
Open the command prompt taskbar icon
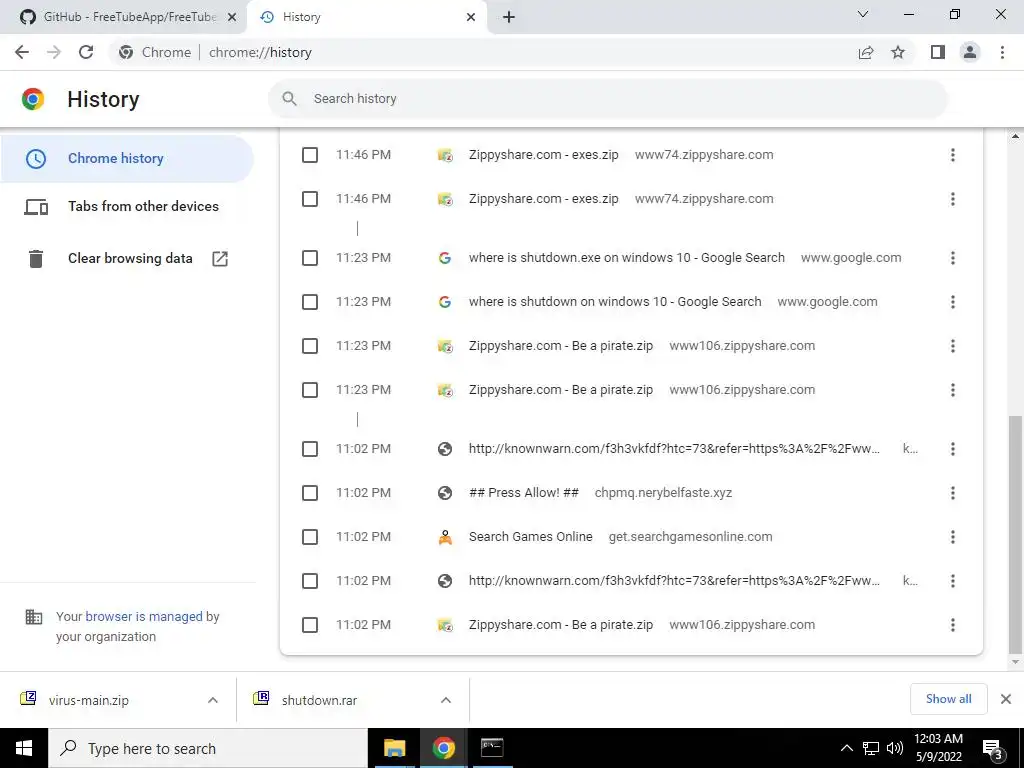click(x=492, y=748)
